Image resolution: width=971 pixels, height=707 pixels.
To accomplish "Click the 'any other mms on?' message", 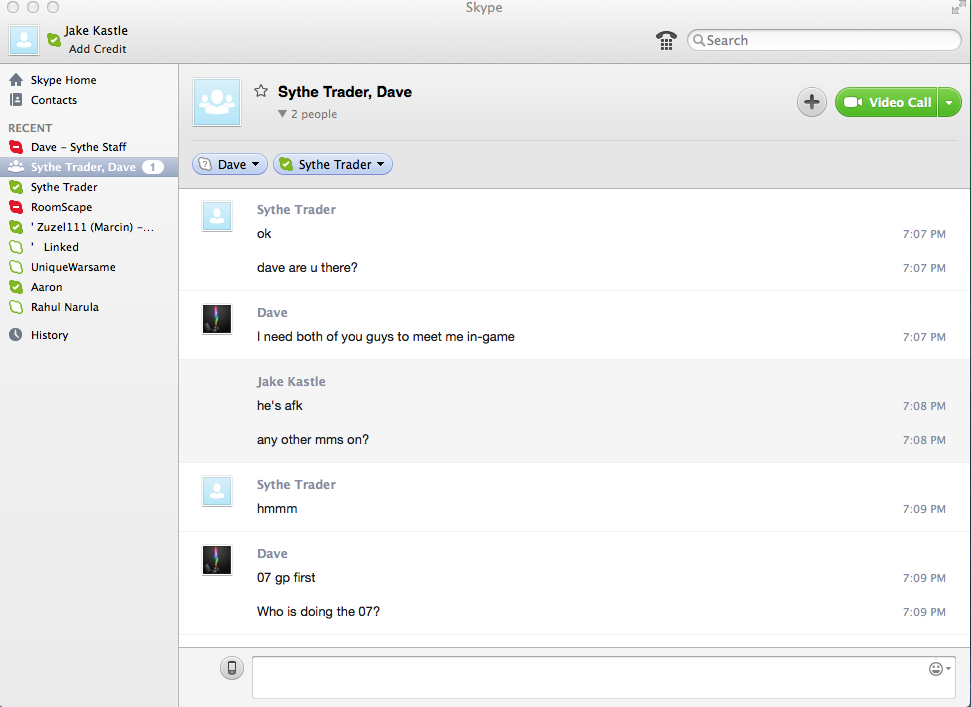I will (313, 440).
